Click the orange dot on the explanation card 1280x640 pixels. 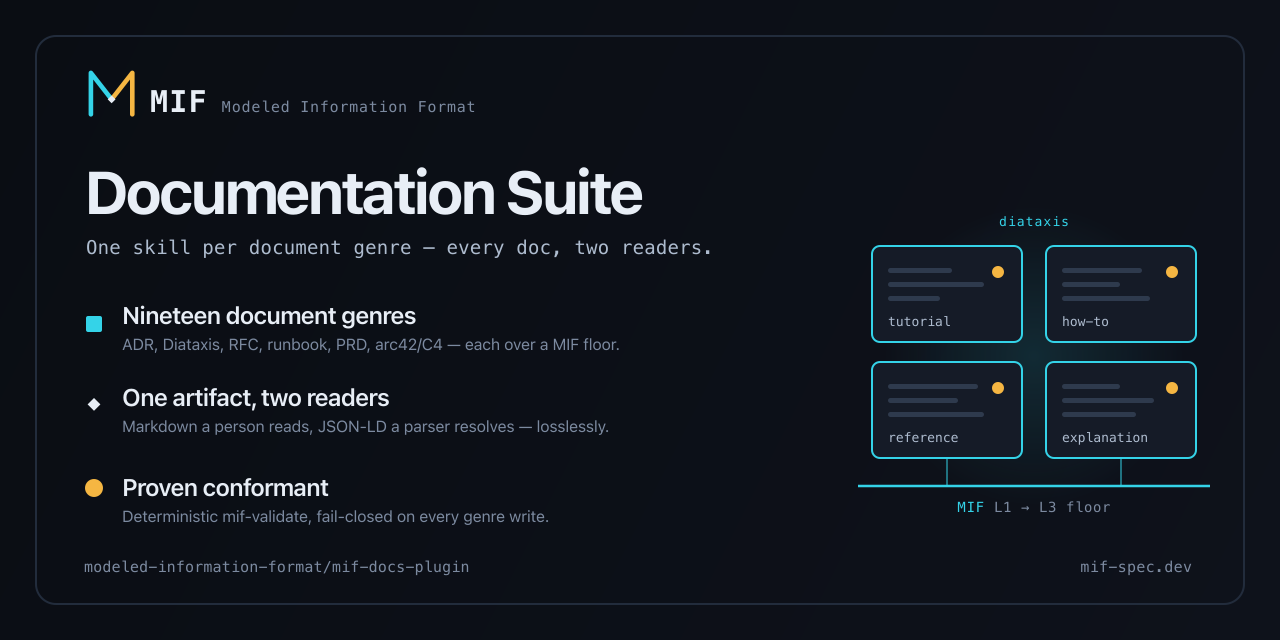1172,388
